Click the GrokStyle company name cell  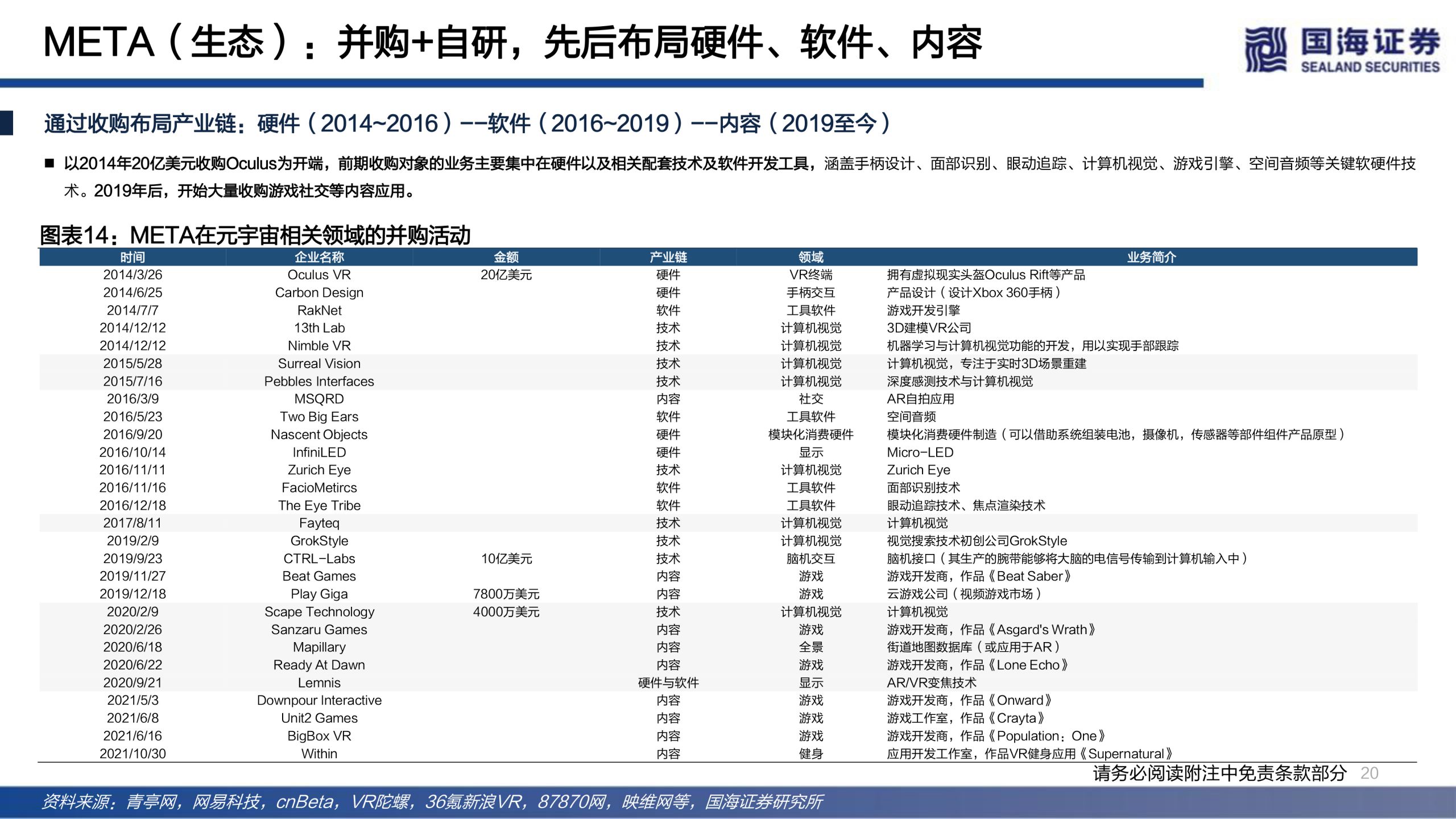319,540
